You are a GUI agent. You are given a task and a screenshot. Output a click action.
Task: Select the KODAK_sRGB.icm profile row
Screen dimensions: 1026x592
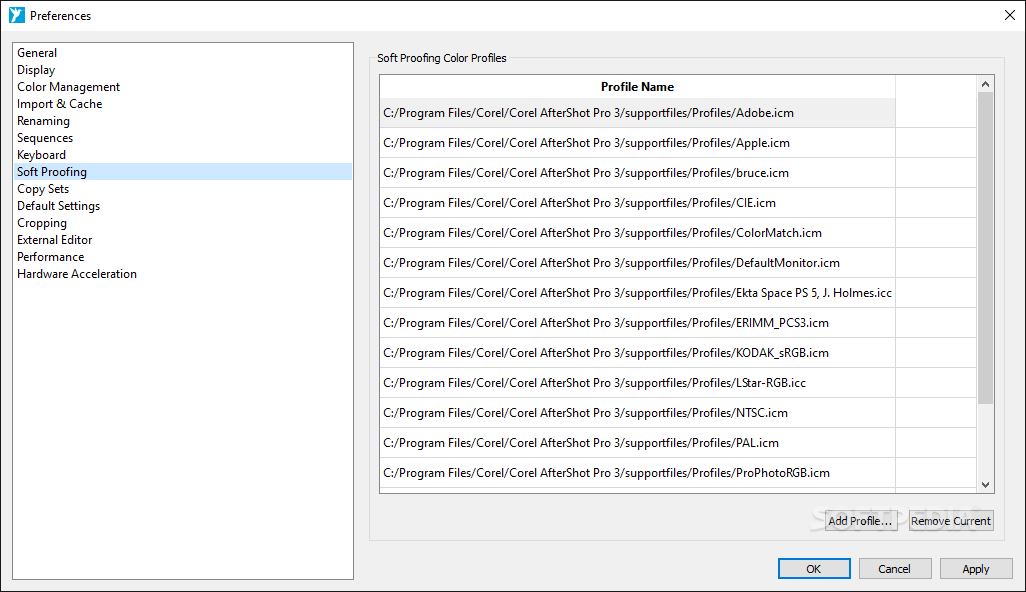tap(637, 353)
